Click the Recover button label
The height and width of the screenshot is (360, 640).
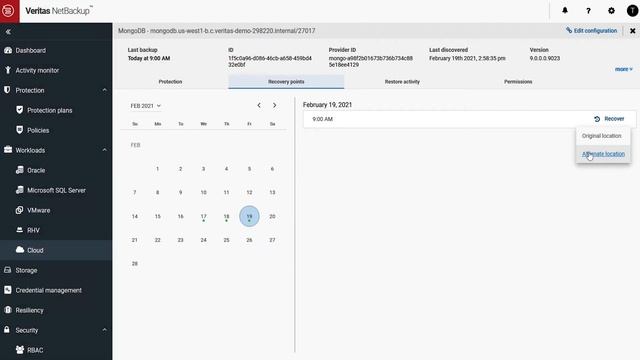pos(614,119)
